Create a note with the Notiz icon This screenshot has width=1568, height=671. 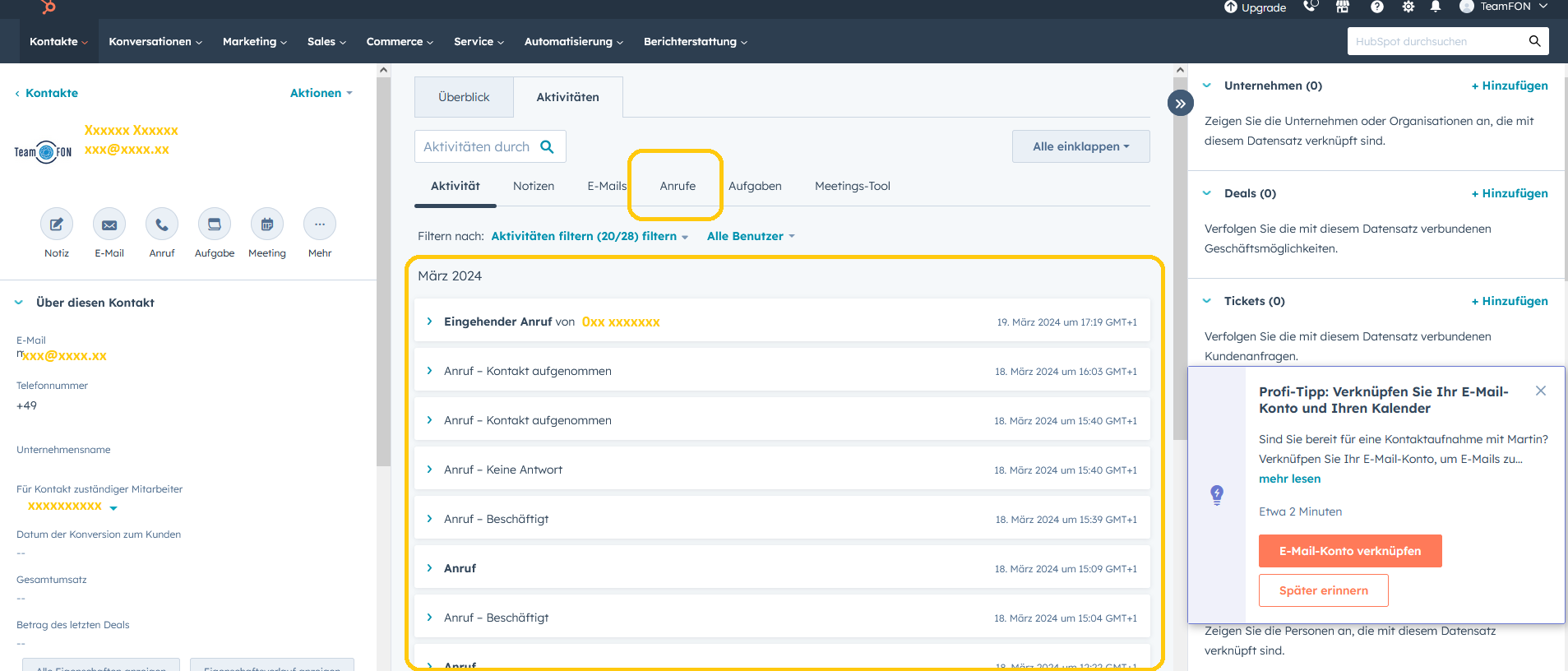57,224
